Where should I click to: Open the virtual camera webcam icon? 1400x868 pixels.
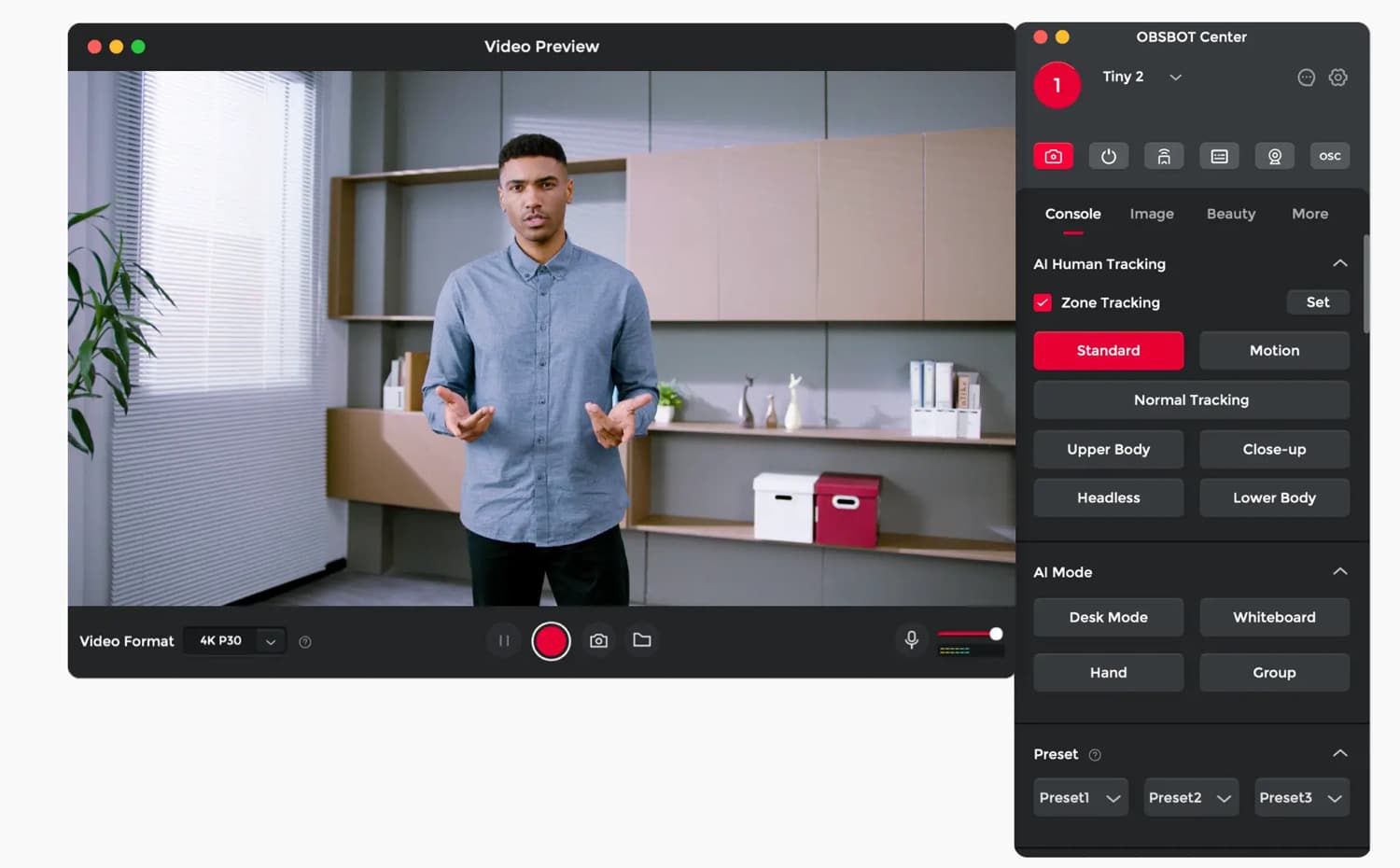click(1275, 156)
